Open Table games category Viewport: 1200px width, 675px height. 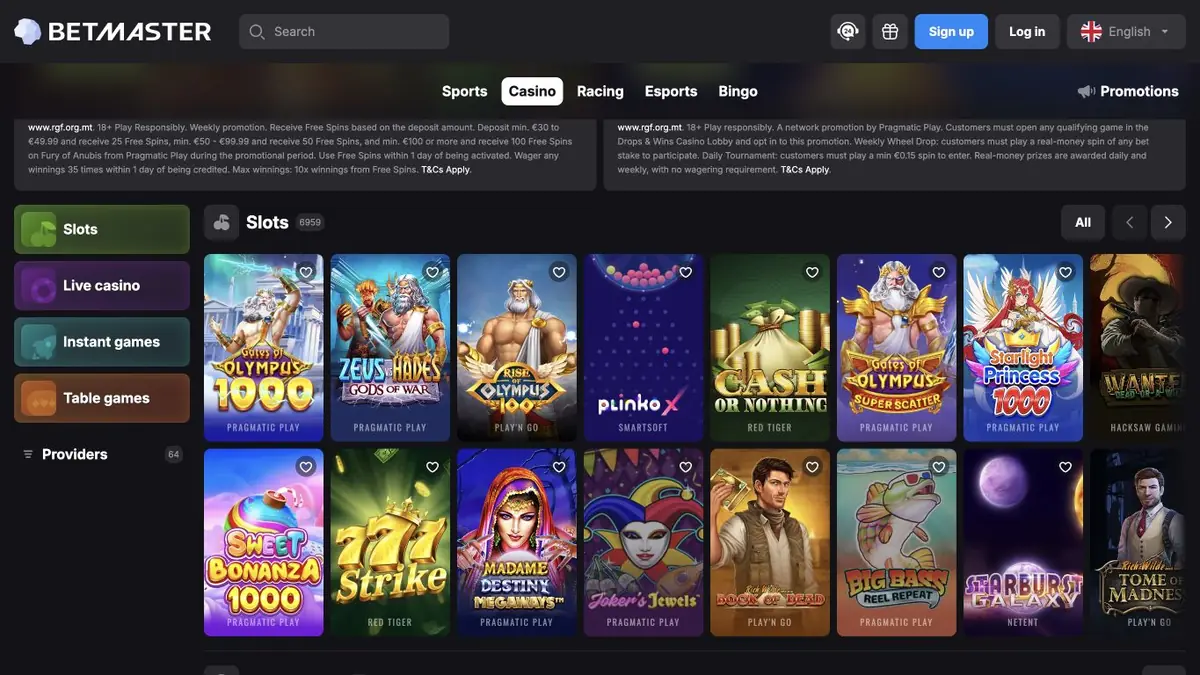coord(102,398)
